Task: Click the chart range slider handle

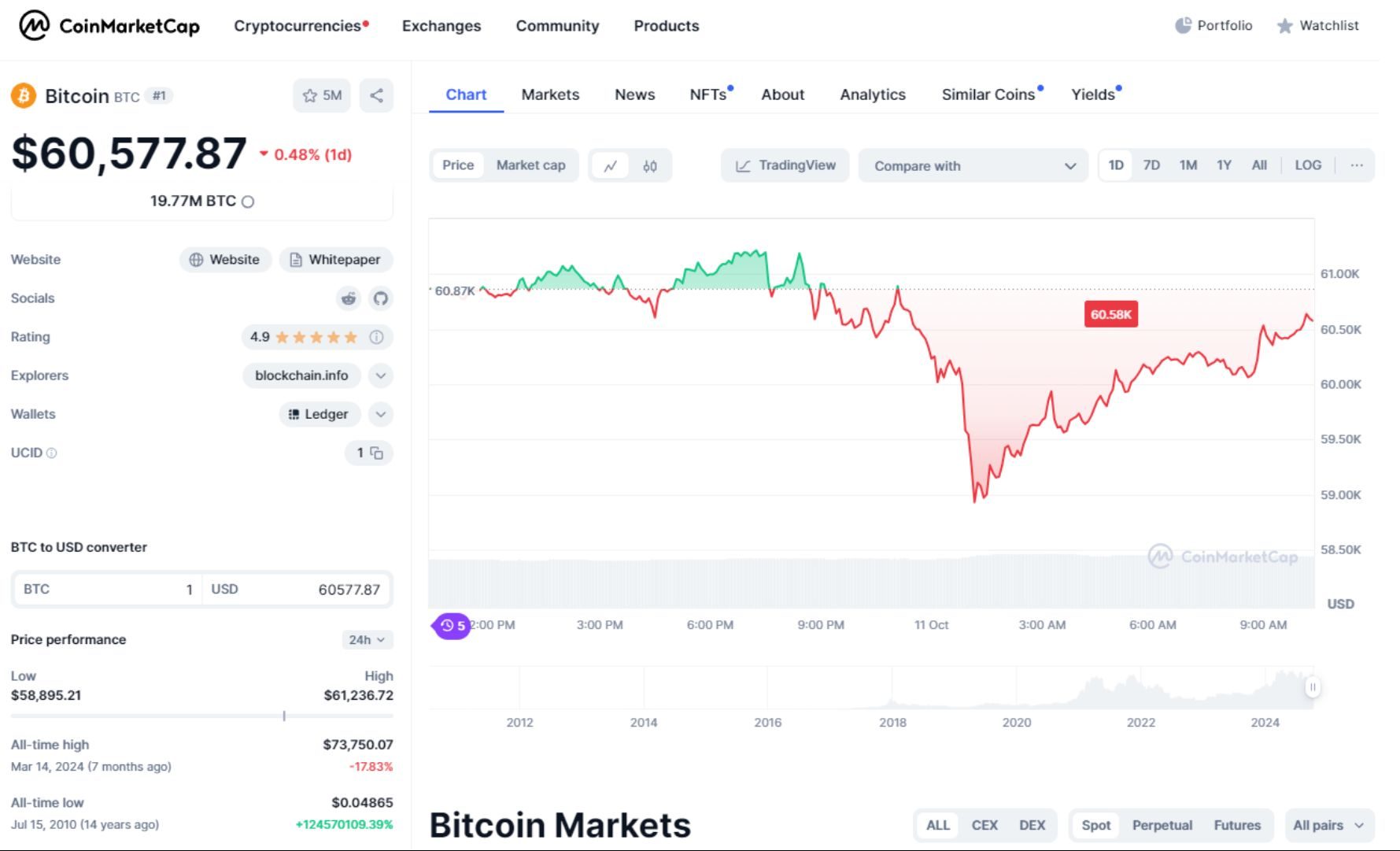Action: click(1312, 687)
